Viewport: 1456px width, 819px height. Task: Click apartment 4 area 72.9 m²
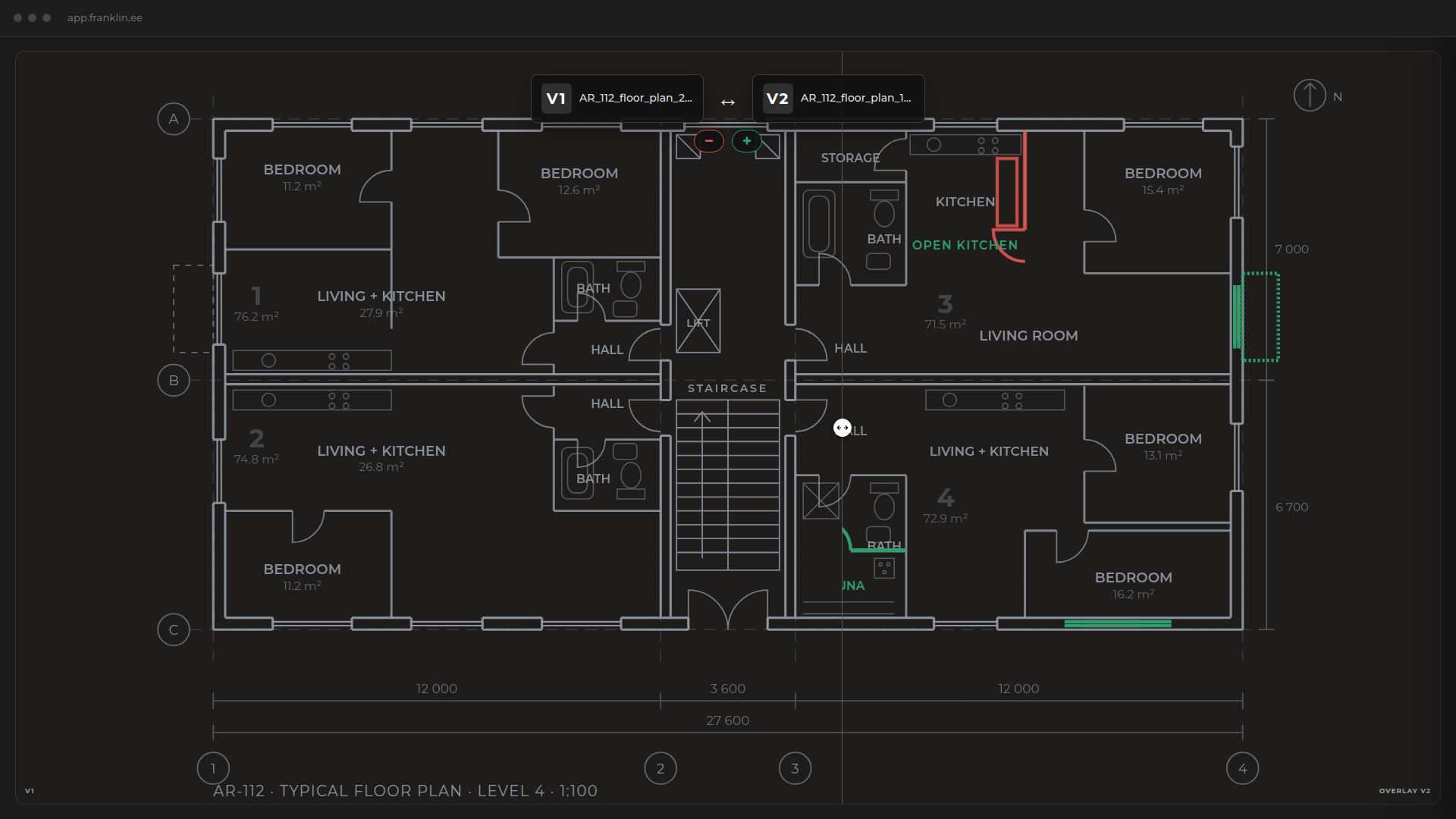tap(946, 519)
